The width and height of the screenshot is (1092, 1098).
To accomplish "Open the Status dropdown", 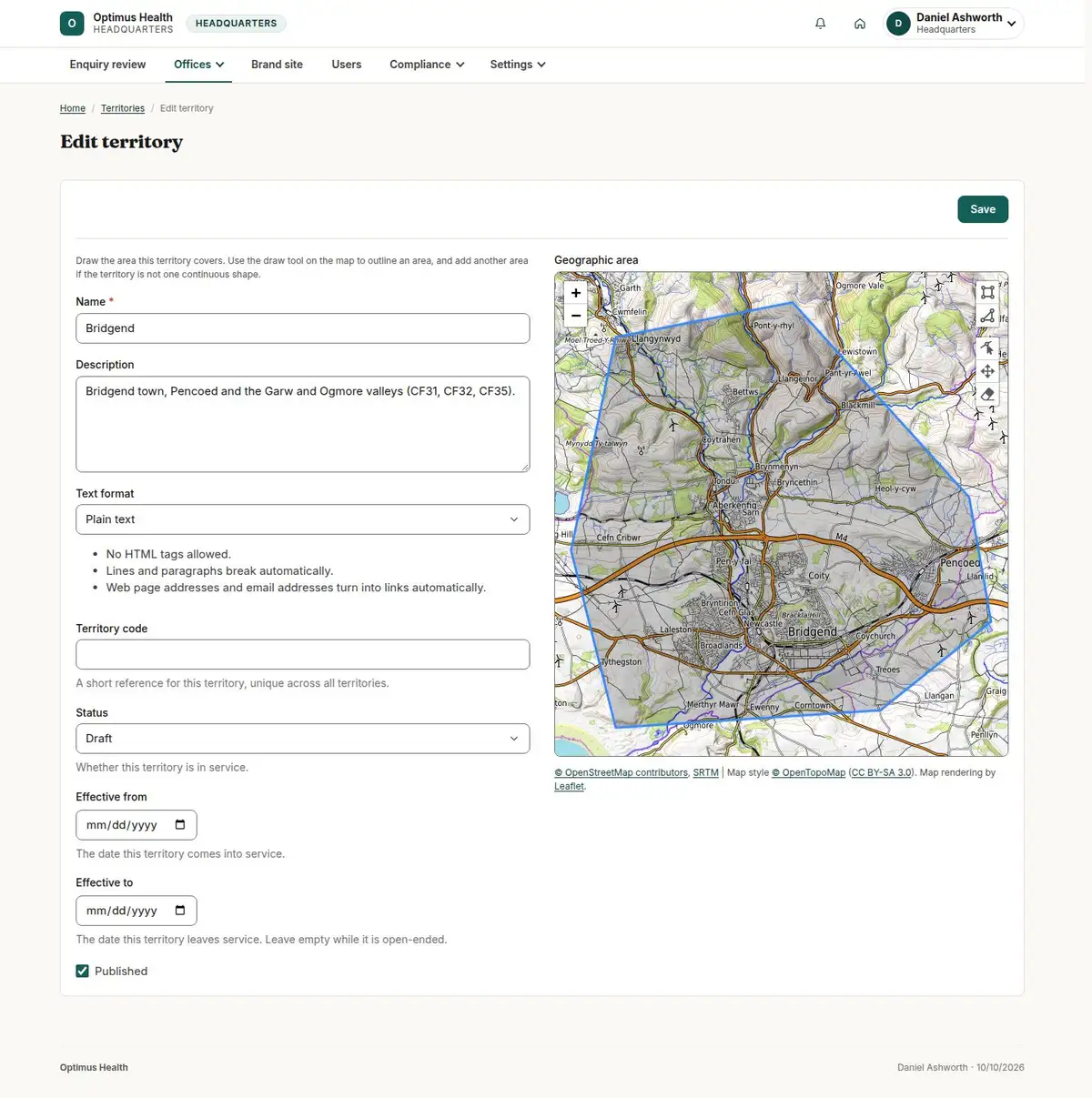I will coord(303,739).
